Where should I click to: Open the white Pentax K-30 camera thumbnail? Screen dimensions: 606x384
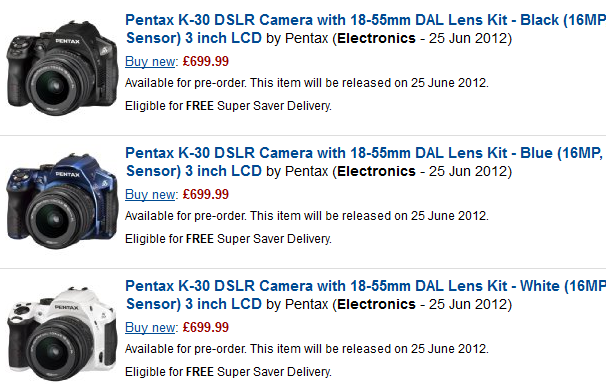pyautogui.click(x=62, y=334)
